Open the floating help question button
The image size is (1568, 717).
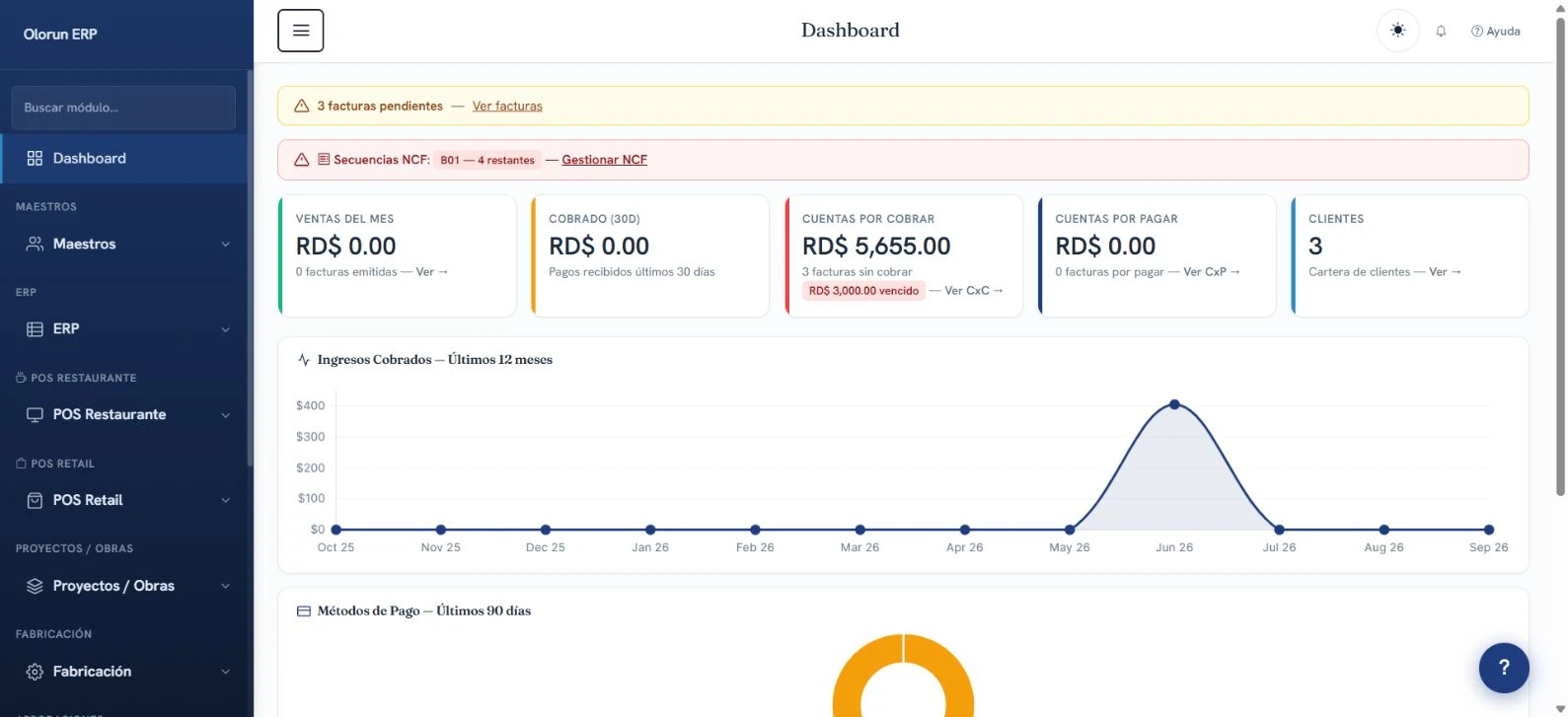pyautogui.click(x=1504, y=668)
